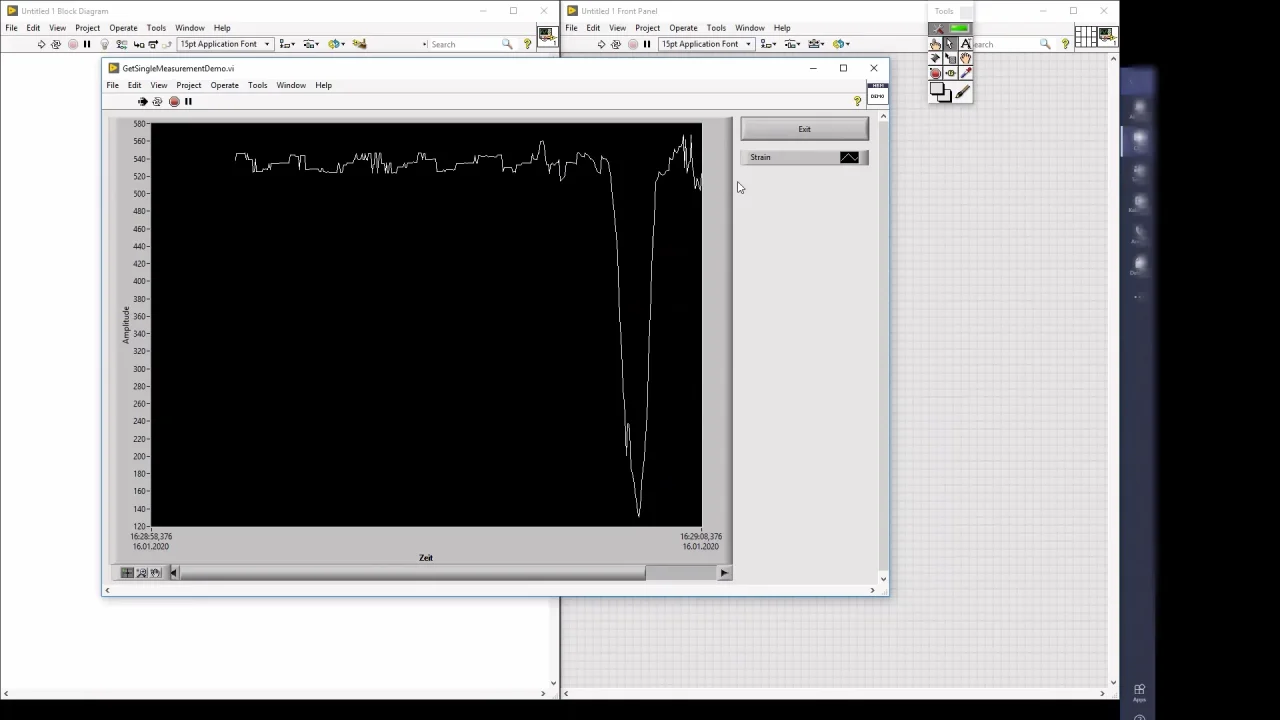Open font dropdown in Front Panel window
Image resolution: width=1280 pixels, height=720 pixels.
point(706,44)
